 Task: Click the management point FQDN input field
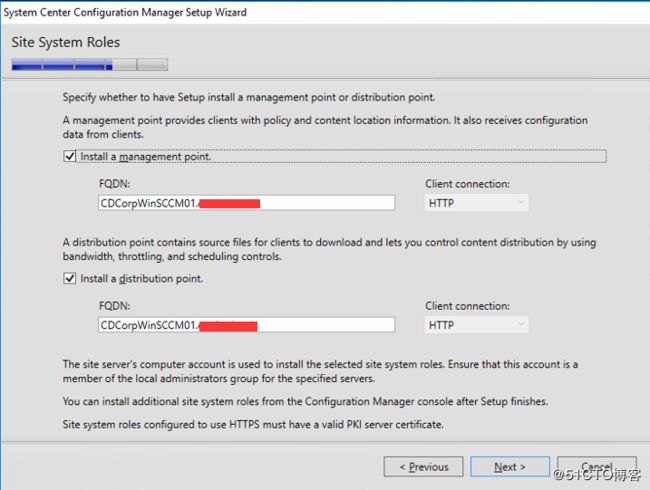pyautogui.click(x=247, y=203)
